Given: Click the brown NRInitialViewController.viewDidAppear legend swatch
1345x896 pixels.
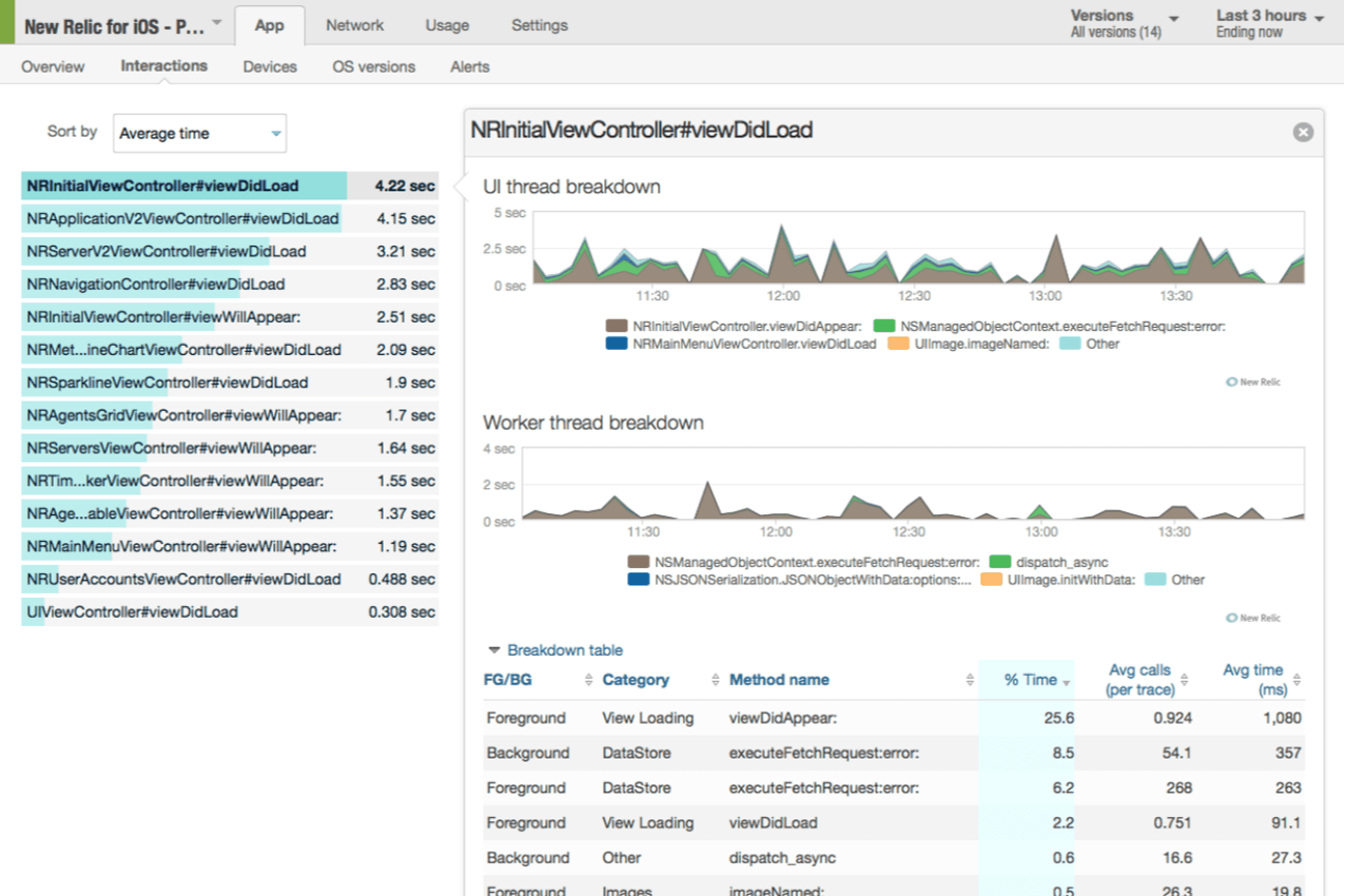Looking at the screenshot, I should 616,326.
